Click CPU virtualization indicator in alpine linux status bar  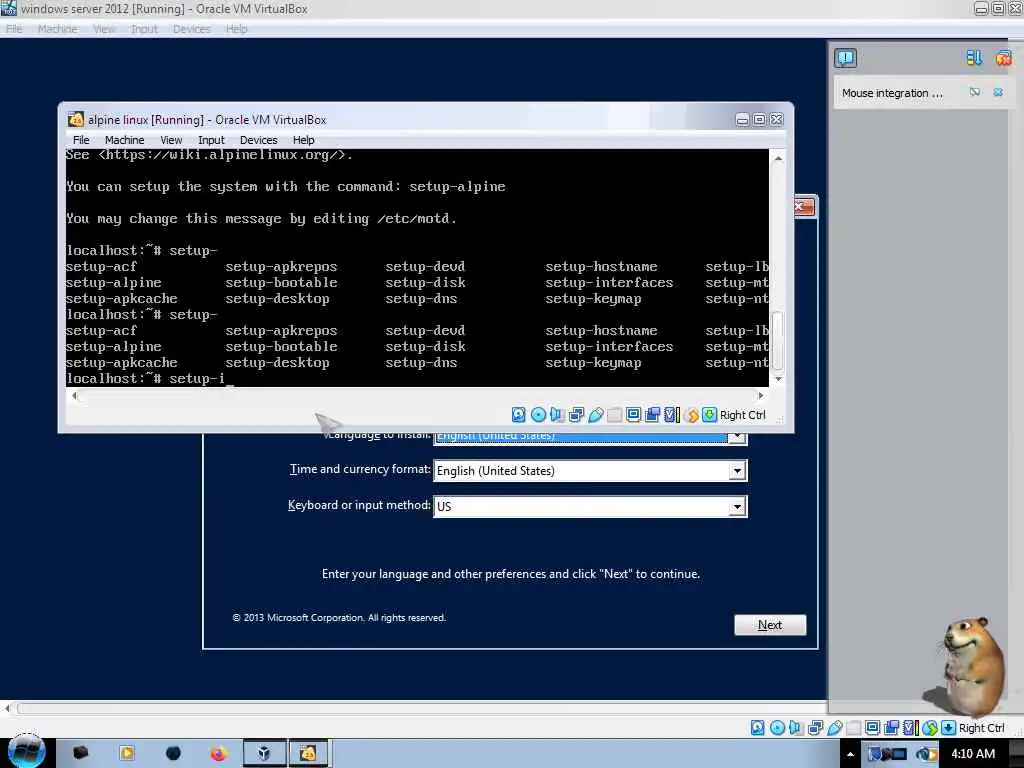[x=671, y=415]
